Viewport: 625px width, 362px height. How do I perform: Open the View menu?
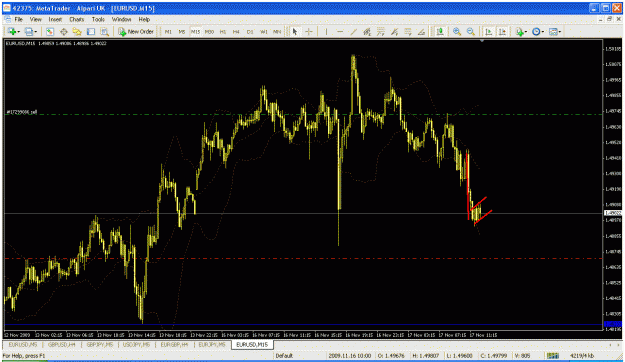[35, 19]
